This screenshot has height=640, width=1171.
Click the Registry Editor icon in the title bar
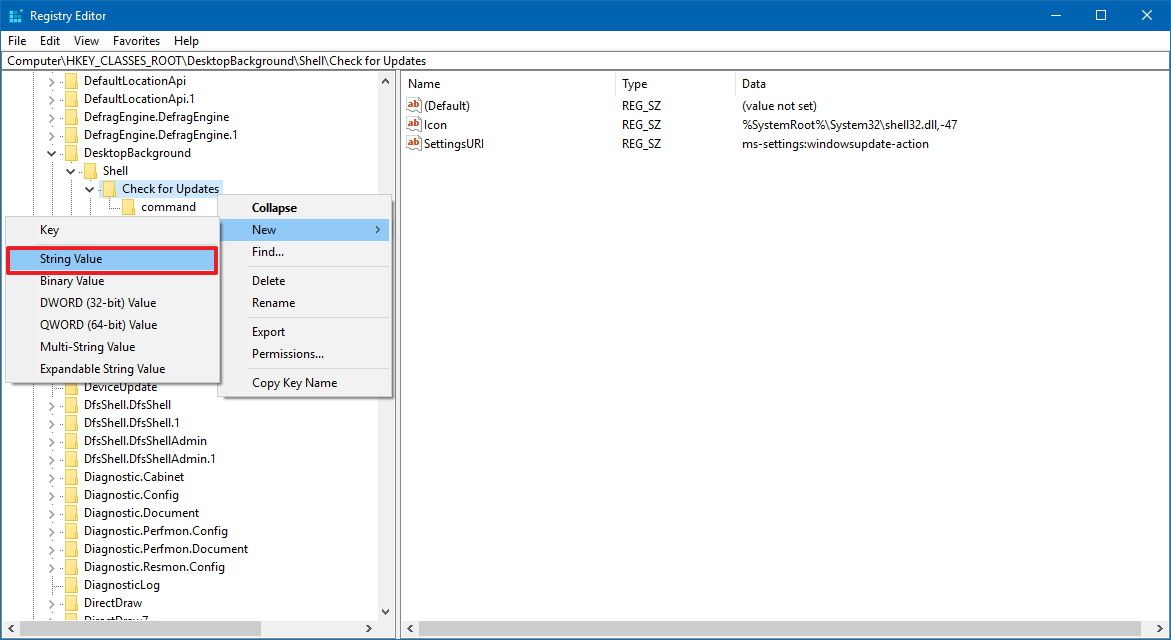coord(14,15)
